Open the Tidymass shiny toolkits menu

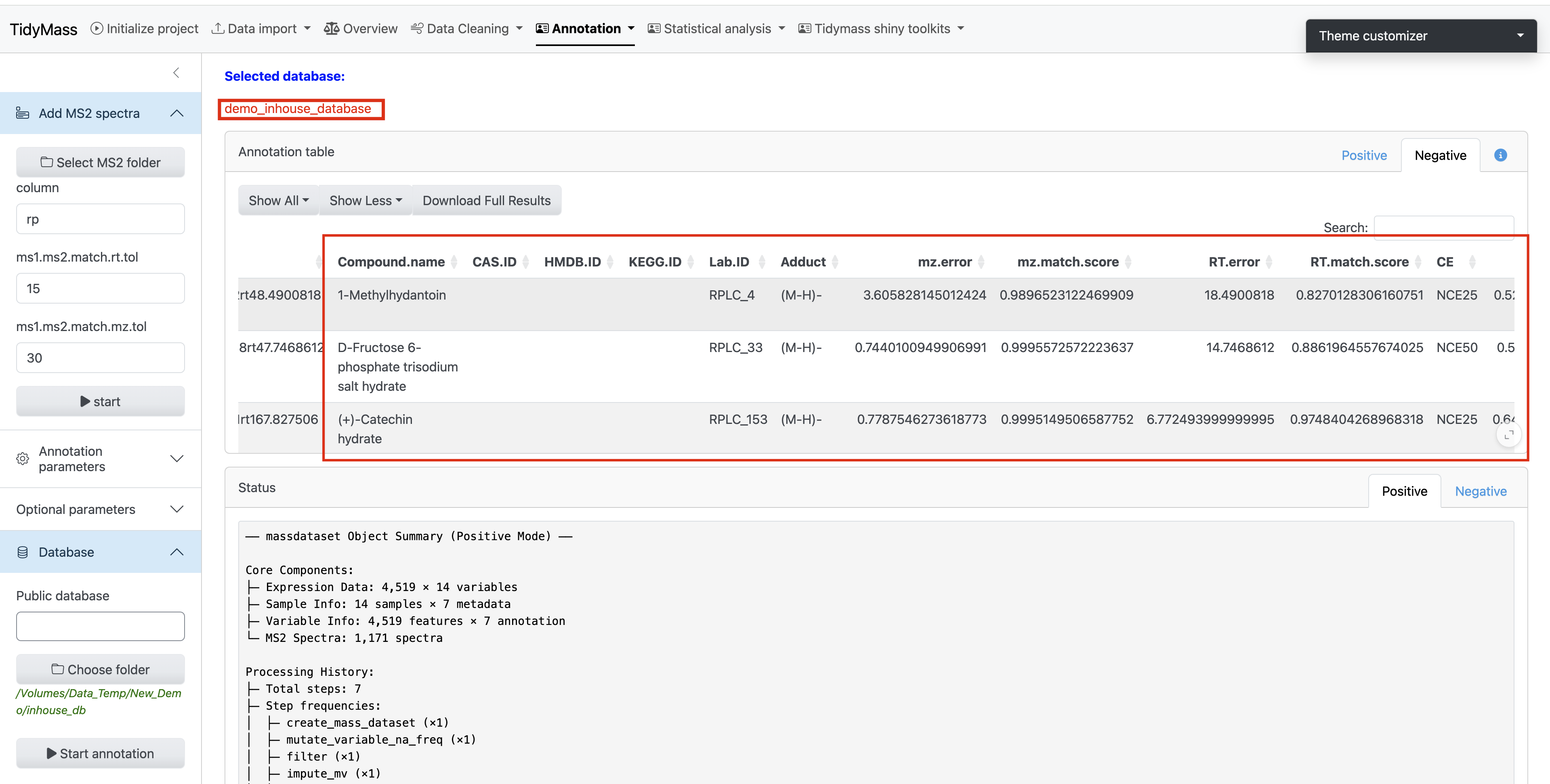[x=881, y=28]
